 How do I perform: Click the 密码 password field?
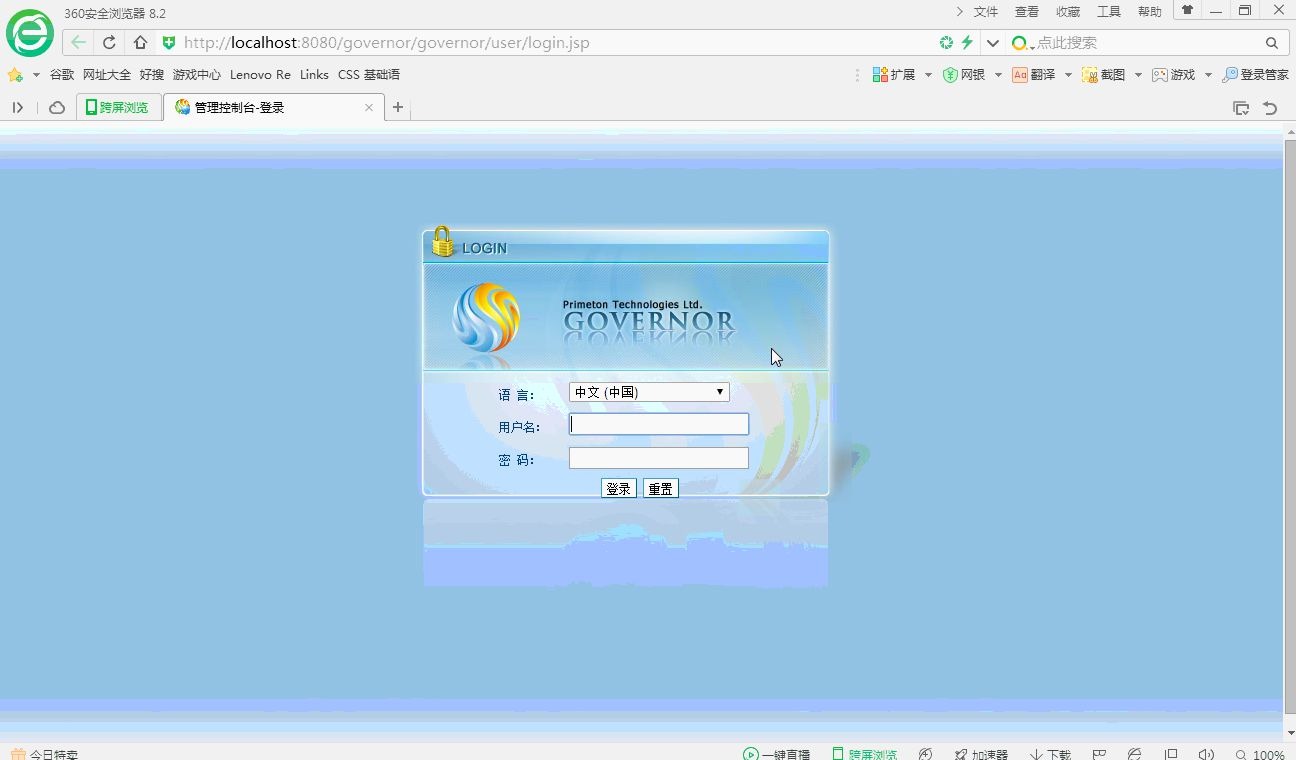tap(659, 458)
